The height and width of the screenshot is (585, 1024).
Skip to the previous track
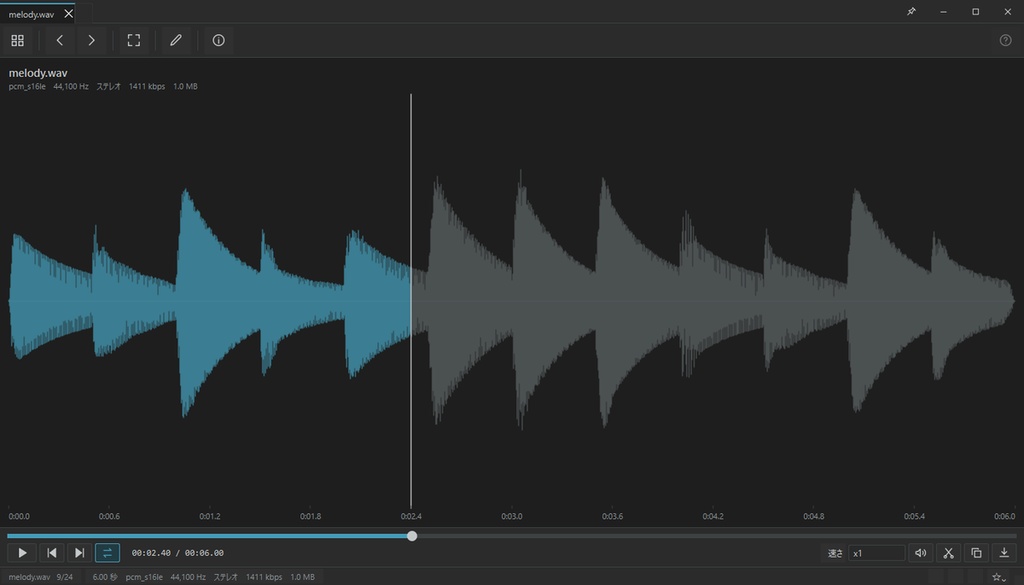pos(52,553)
